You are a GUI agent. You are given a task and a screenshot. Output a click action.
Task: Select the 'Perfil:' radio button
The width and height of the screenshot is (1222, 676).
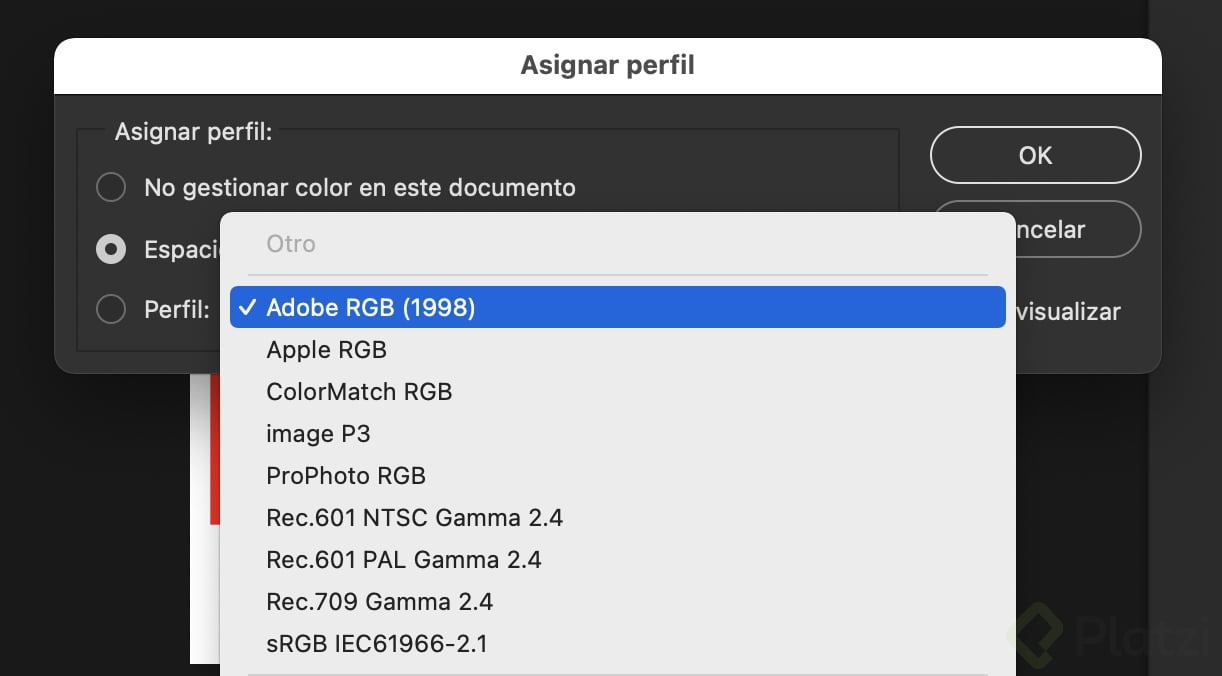111,310
